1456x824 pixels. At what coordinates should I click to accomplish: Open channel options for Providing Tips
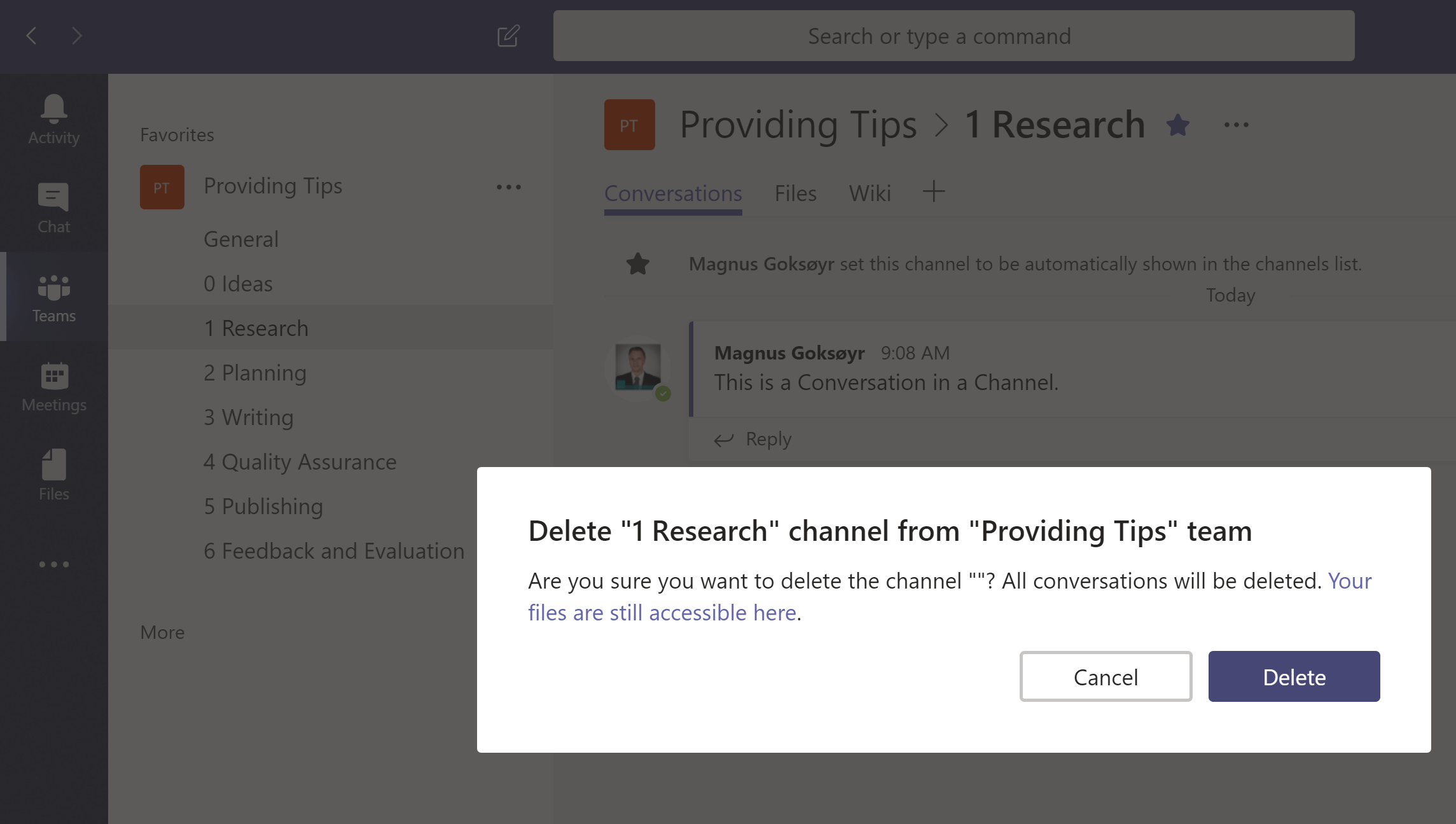tap(508, 186)
